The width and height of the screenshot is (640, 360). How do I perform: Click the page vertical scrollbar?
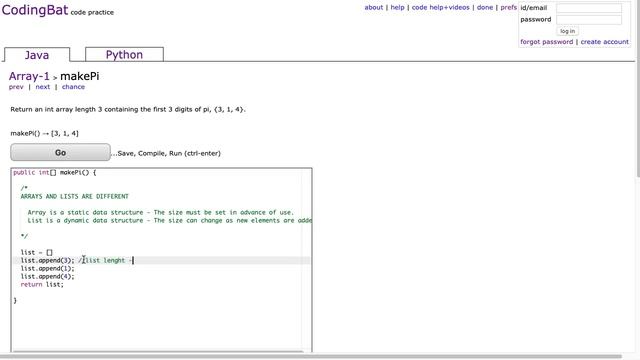[638, 88]
